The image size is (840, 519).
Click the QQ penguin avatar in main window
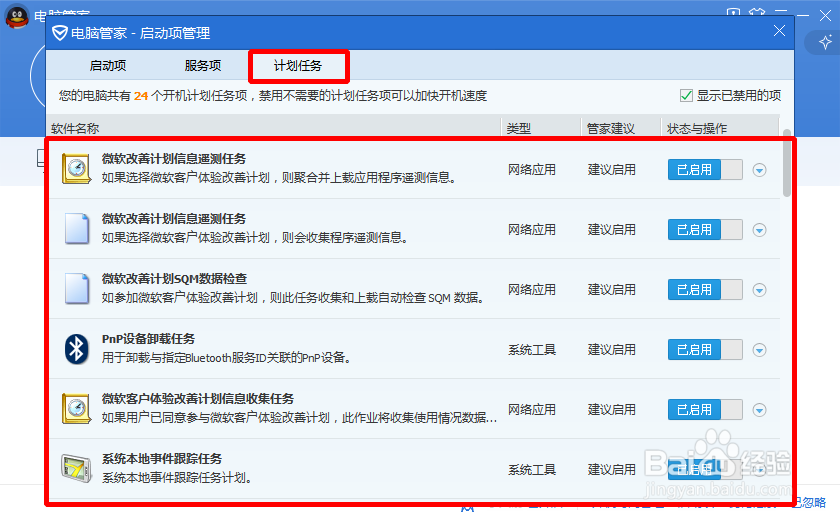17,17
